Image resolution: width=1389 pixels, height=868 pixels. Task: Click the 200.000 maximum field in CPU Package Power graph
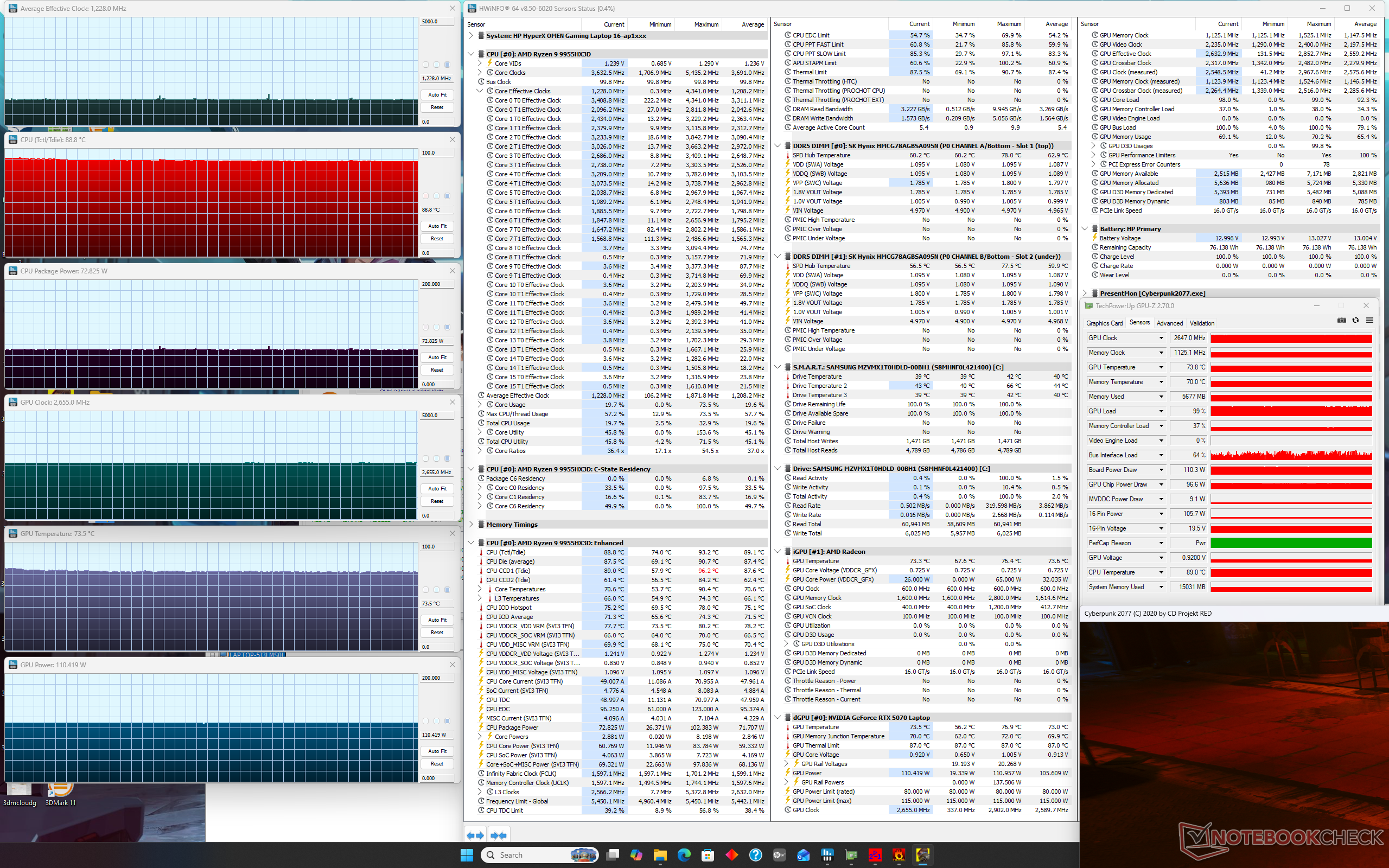tap(437, 284)
